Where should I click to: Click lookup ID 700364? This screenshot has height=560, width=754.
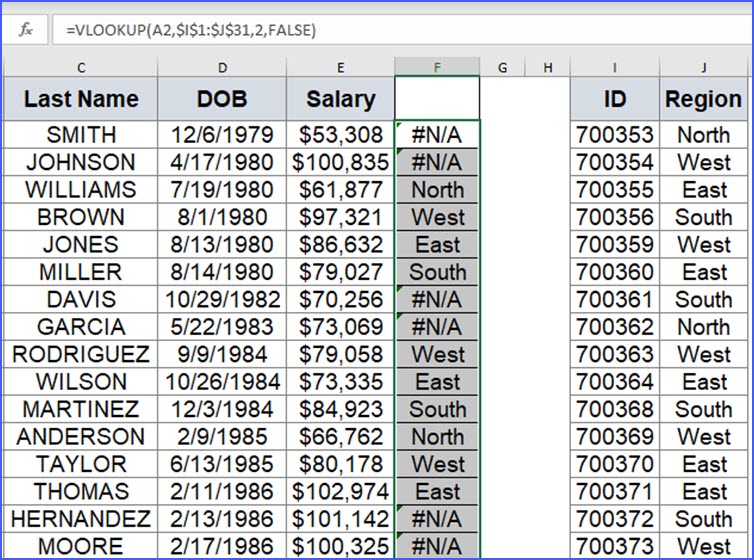[x=615, y=381]
